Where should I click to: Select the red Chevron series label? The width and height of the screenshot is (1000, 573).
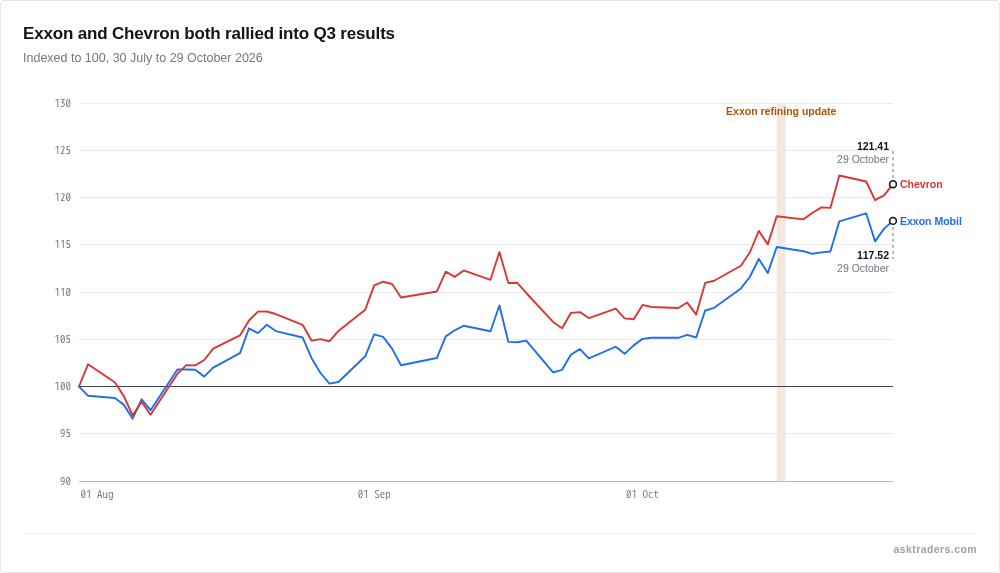921,184
